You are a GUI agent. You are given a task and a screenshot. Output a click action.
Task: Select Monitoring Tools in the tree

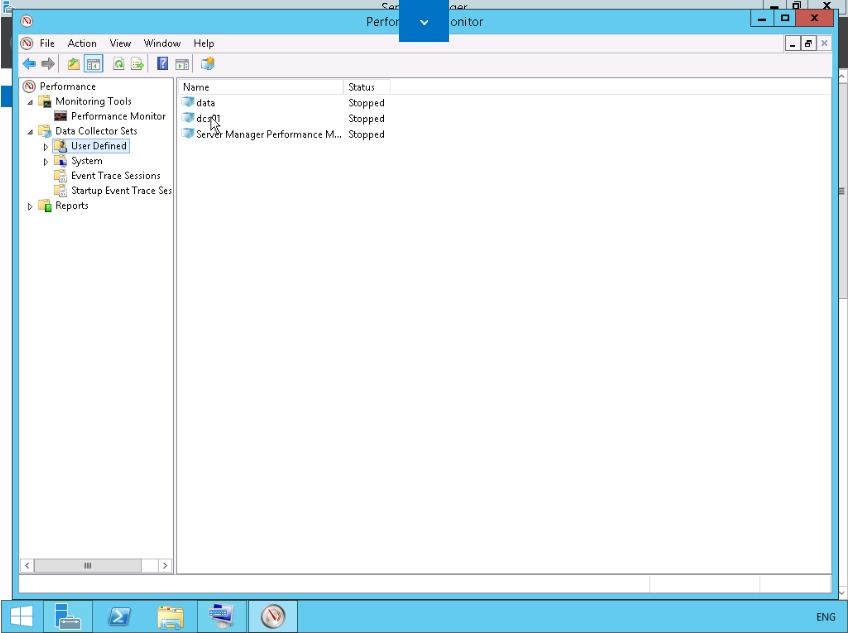tap(93, 101)
